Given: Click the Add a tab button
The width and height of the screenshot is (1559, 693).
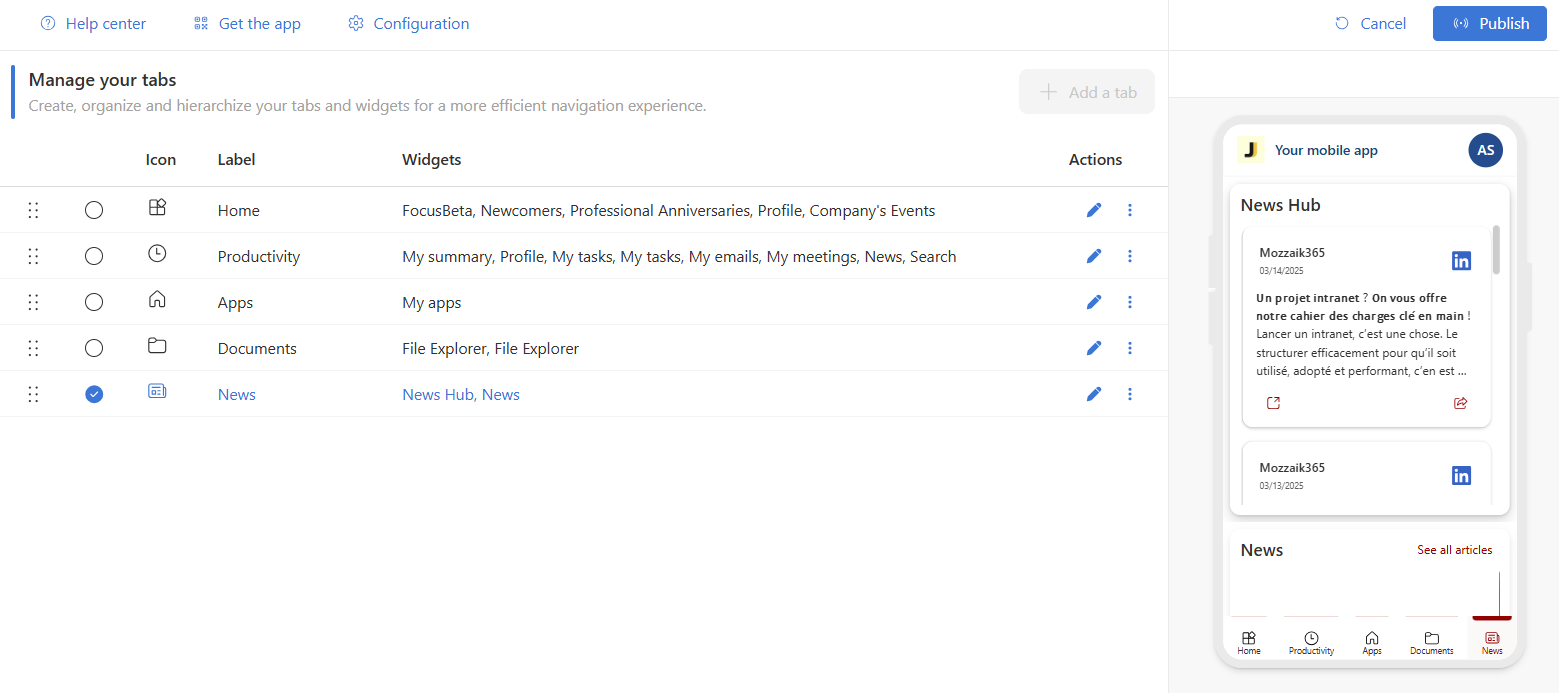Looking at the screenshot, I should (x=1087, y=92).
